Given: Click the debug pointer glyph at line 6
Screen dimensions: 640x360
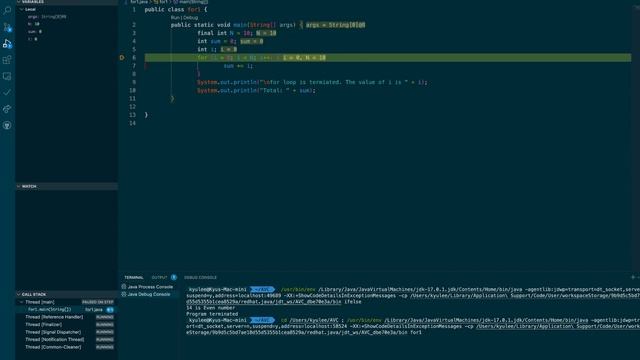Looking at the screenshot, I should 122,58.
